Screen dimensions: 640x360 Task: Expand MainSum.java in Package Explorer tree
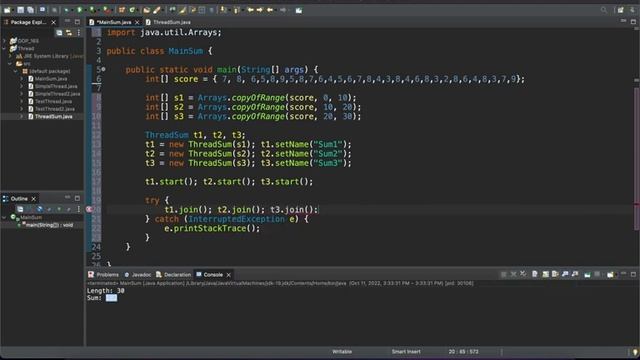pyautogui.click(x=22, y=79)
